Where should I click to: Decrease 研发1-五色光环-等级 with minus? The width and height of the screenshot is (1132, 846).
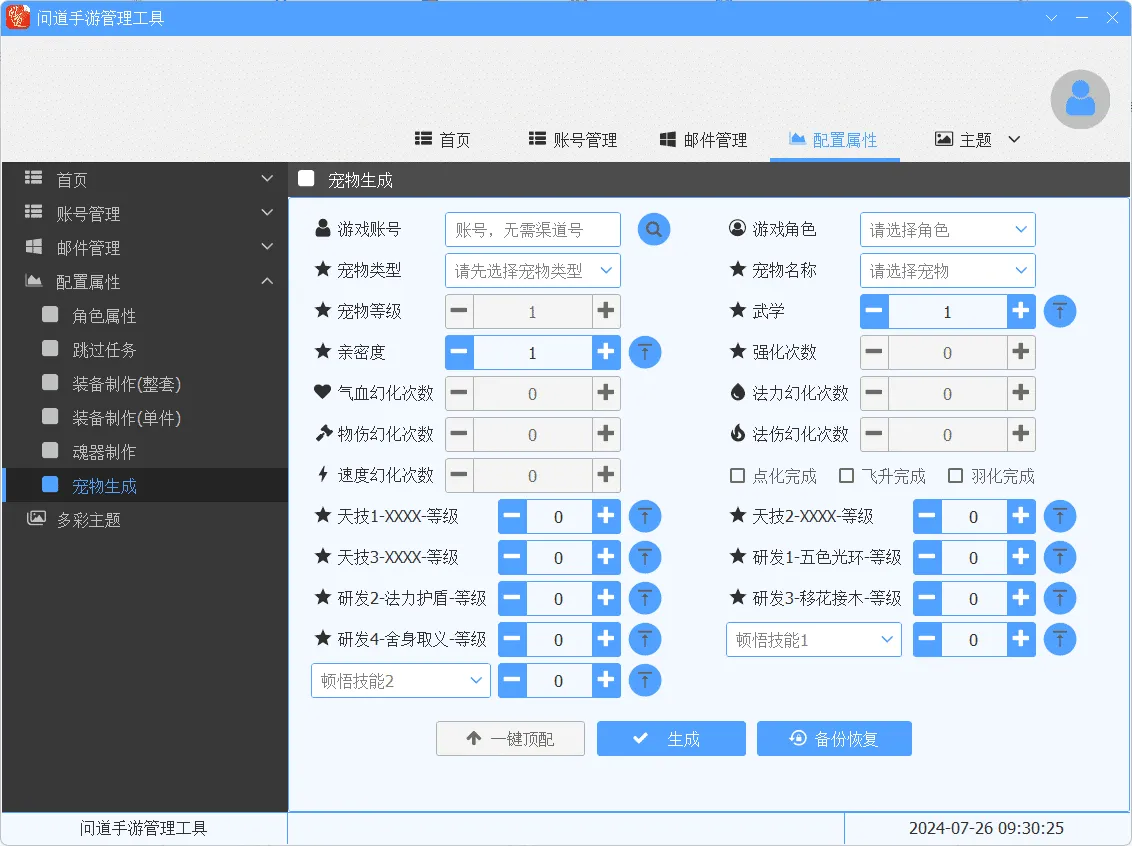928,558
